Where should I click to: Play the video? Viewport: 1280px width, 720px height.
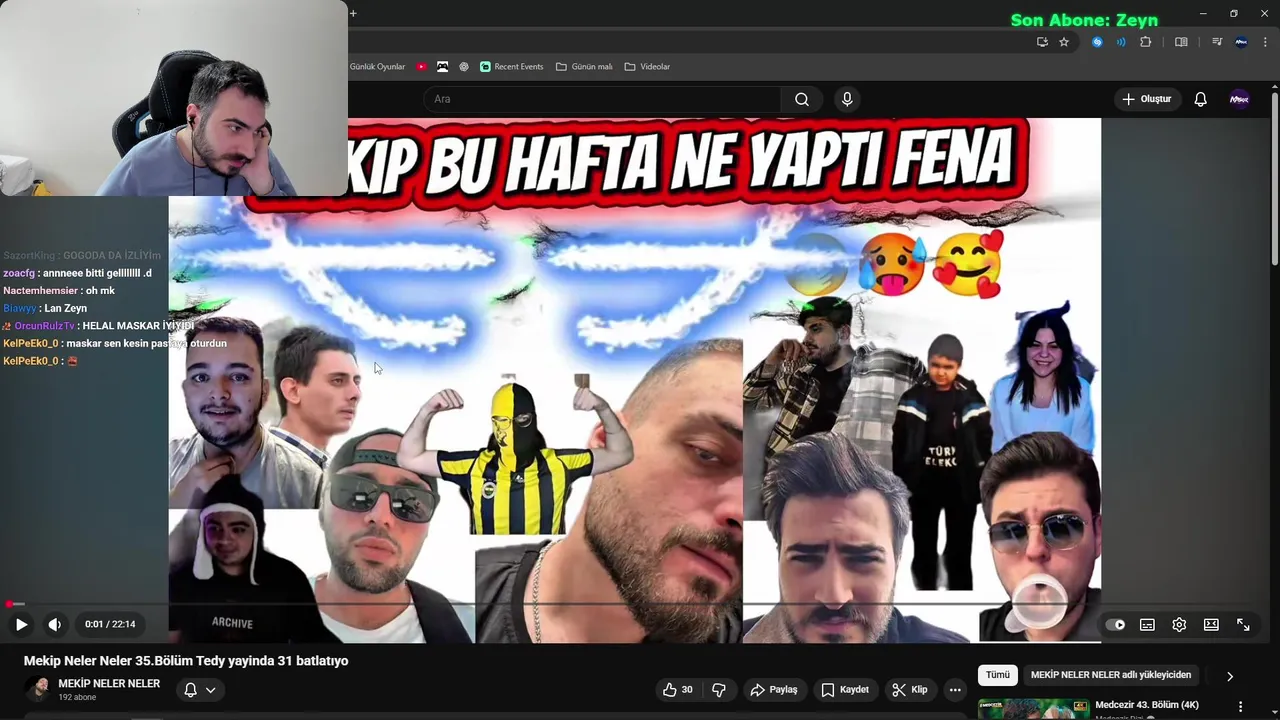pyautogui.click(x=21, y=624)
